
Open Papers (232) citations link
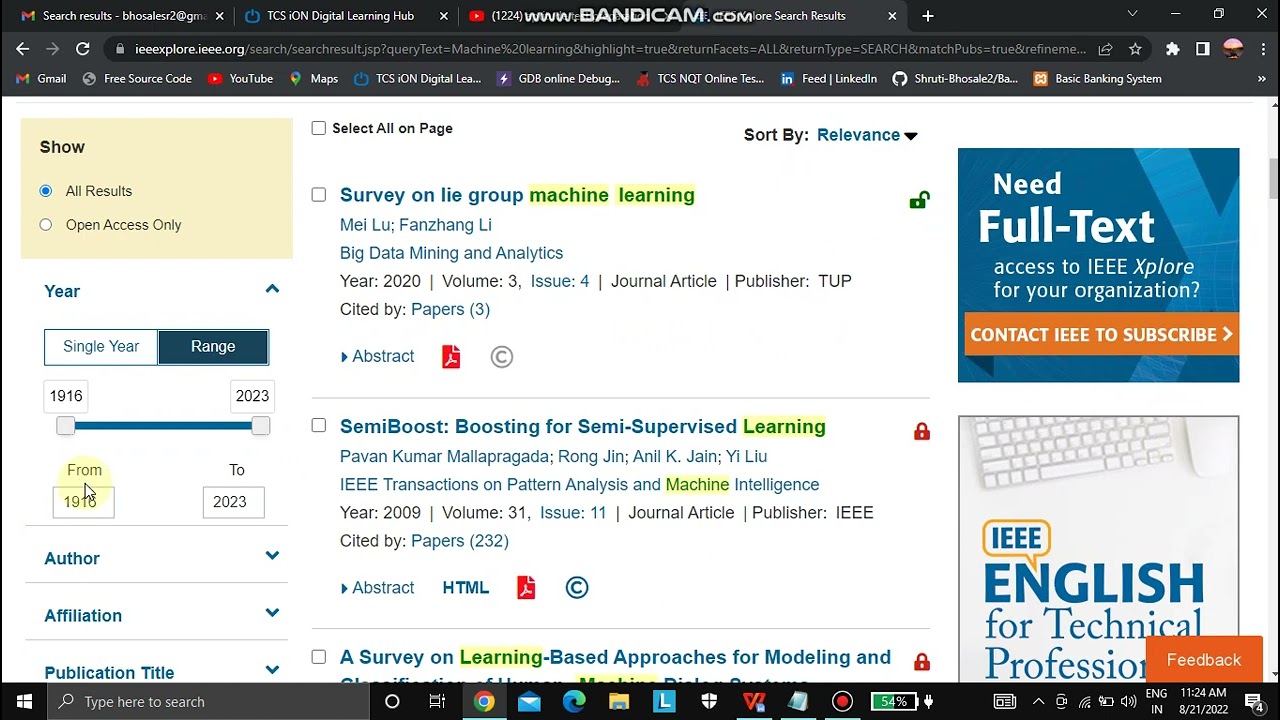460,541
